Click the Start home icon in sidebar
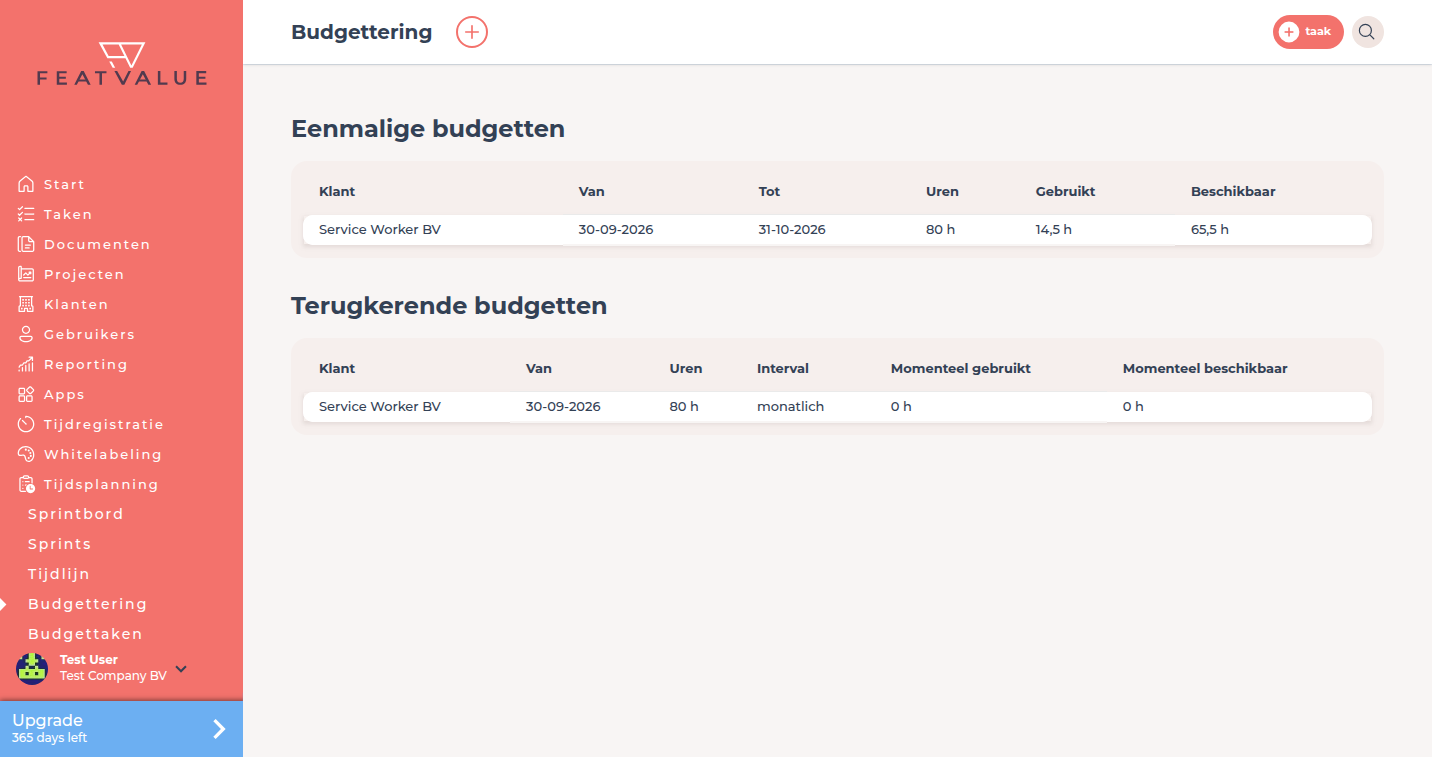The height and width of the screenshot is (757, 1432). click(26, 184)
